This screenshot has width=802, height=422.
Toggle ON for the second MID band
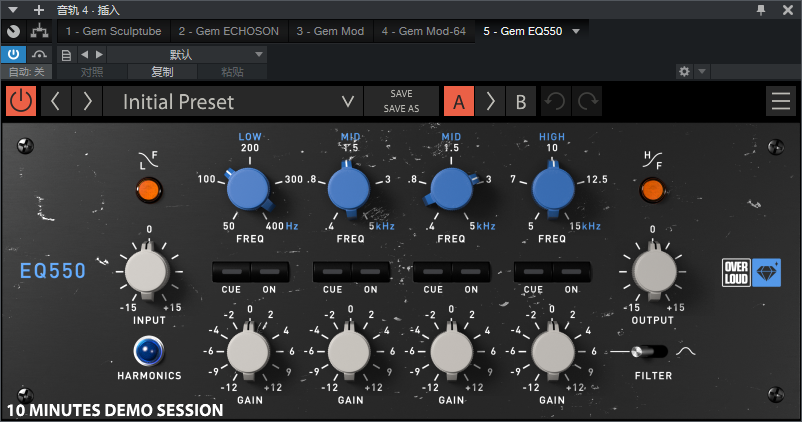tap(471, 272)
